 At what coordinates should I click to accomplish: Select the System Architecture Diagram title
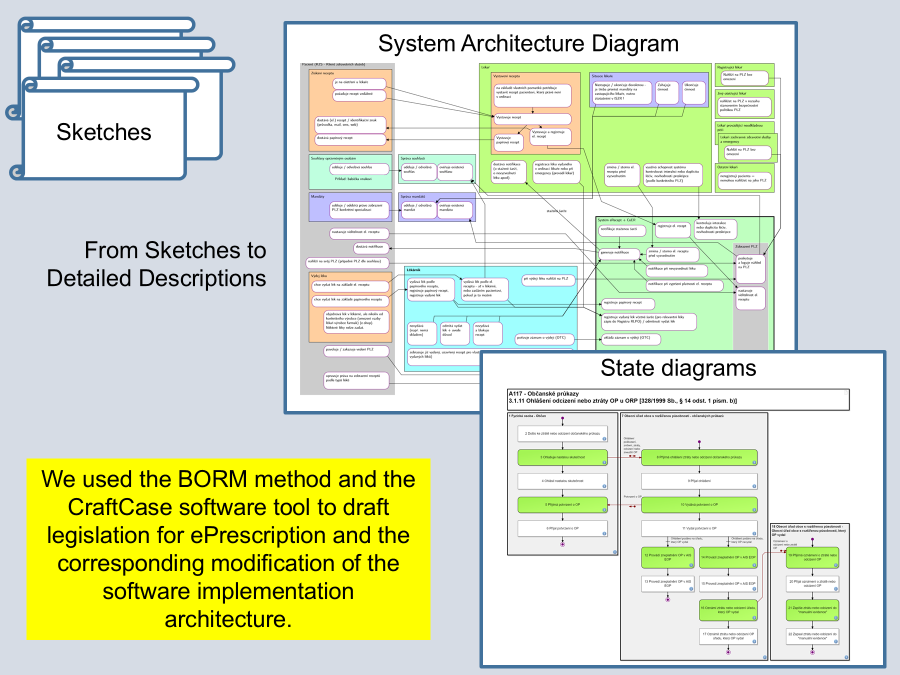528,44
